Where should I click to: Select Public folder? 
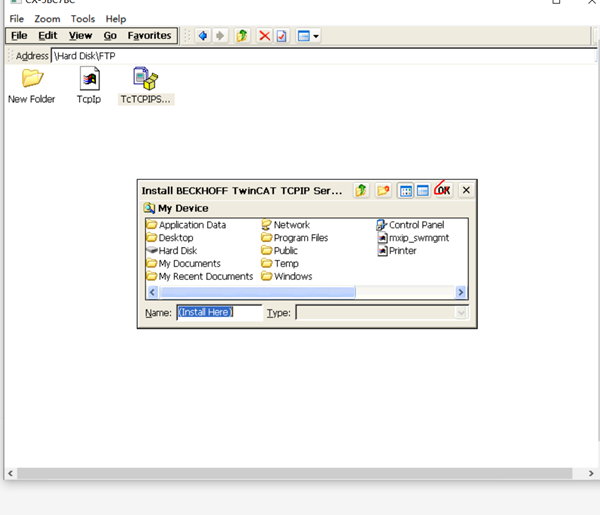[x=279, y=251]
